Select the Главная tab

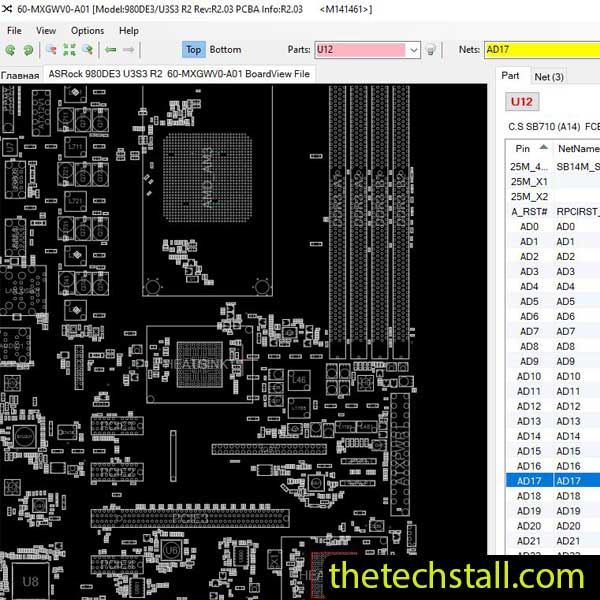tap(20, 75)
